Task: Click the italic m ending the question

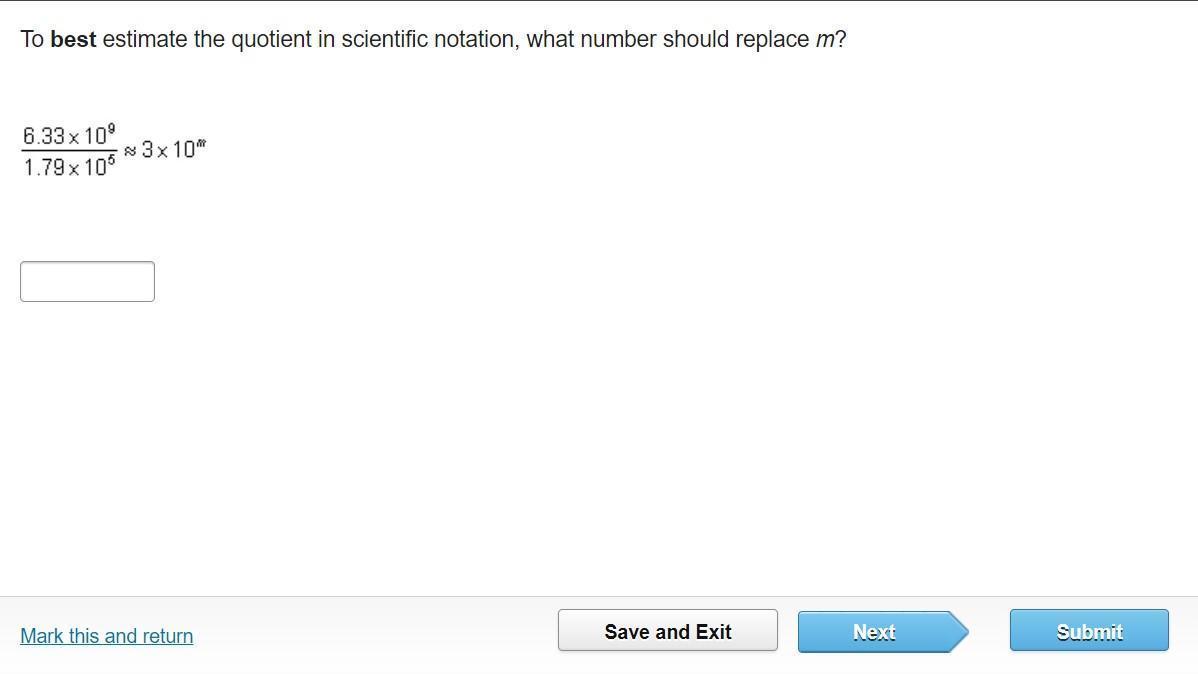Action: (825, 40)
